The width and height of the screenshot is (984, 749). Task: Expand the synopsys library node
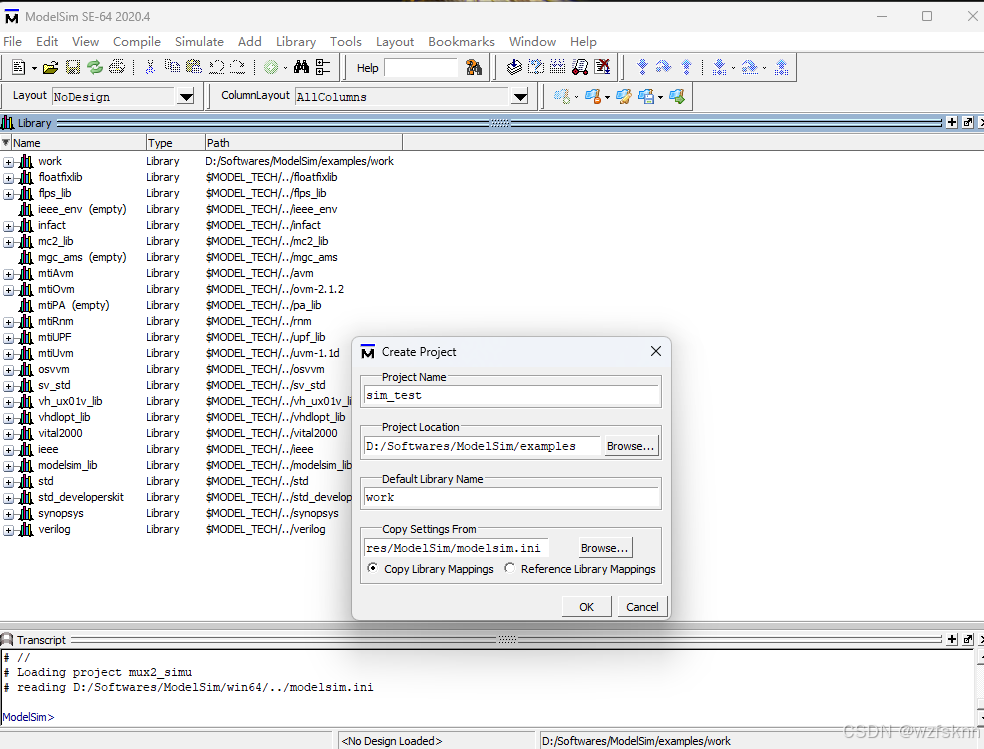[8, 514]
